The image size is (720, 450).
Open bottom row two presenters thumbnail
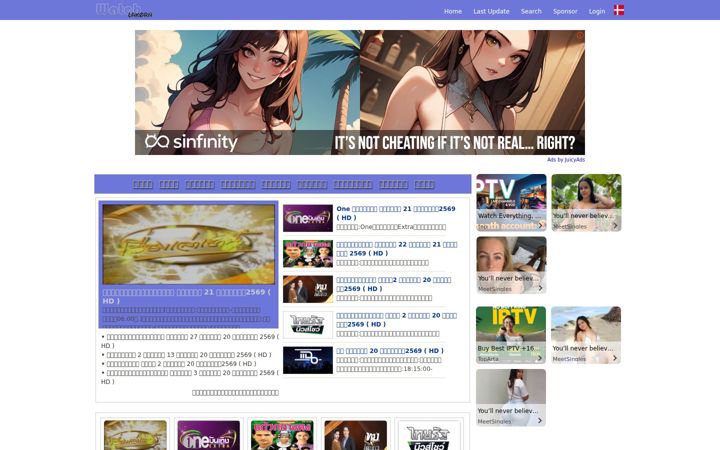click(355, 435)
